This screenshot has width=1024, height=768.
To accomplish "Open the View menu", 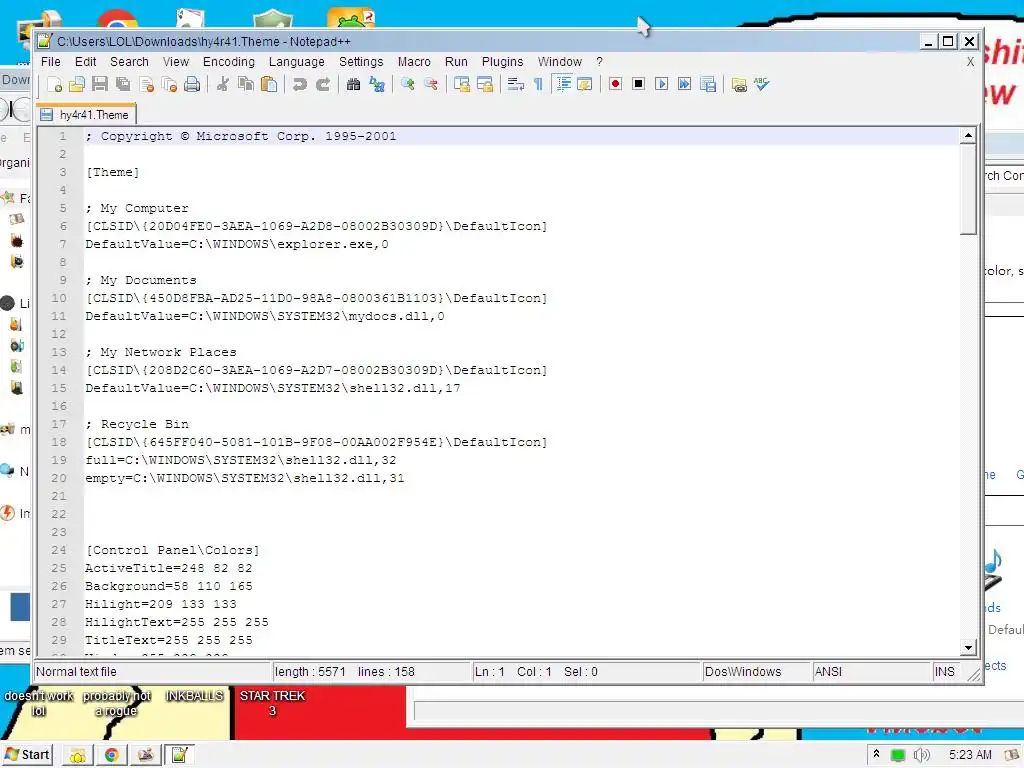I will click(176, 61).
